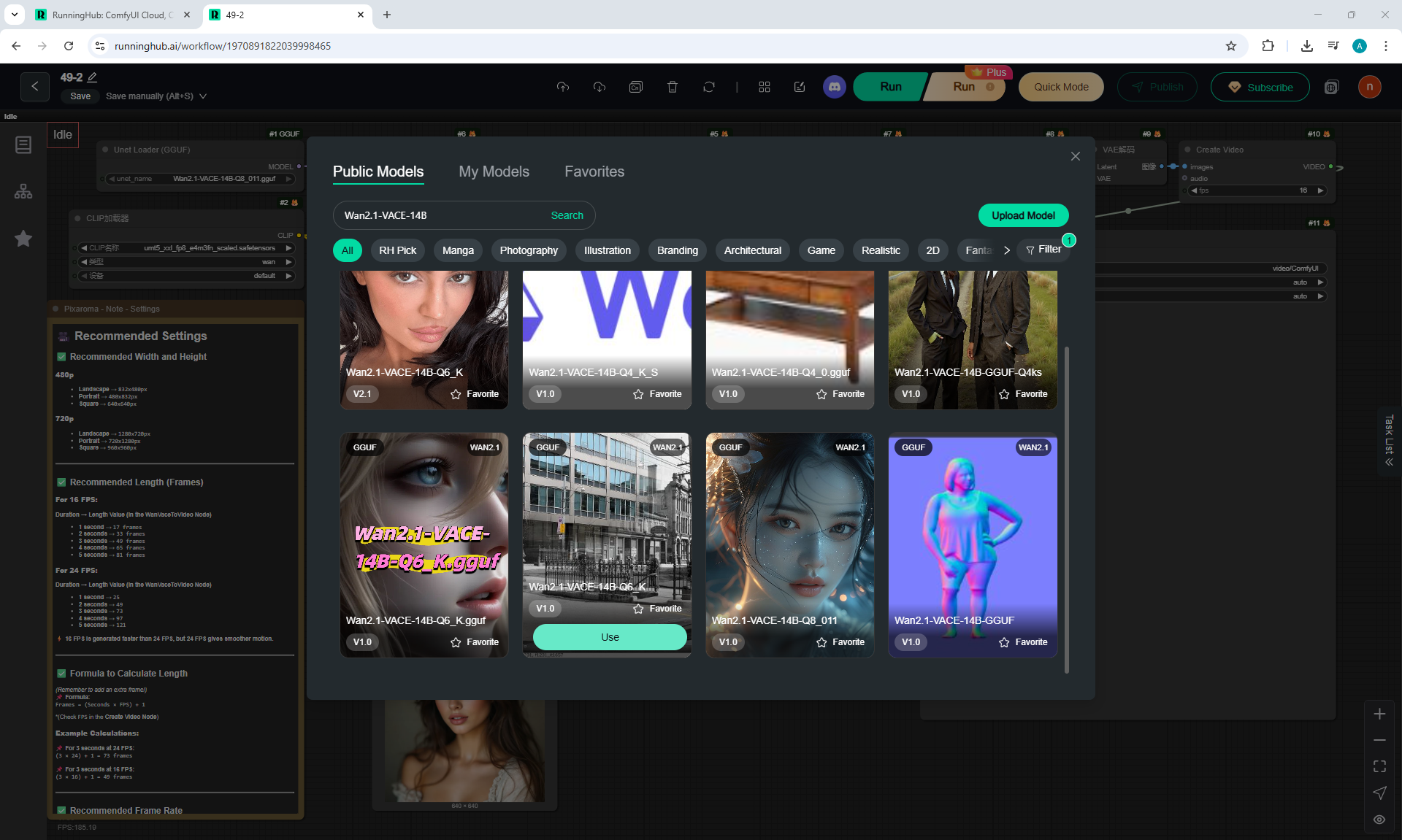1402x840 pixels.
Task: Switch to the My Models tab
Action: (494, 172)
